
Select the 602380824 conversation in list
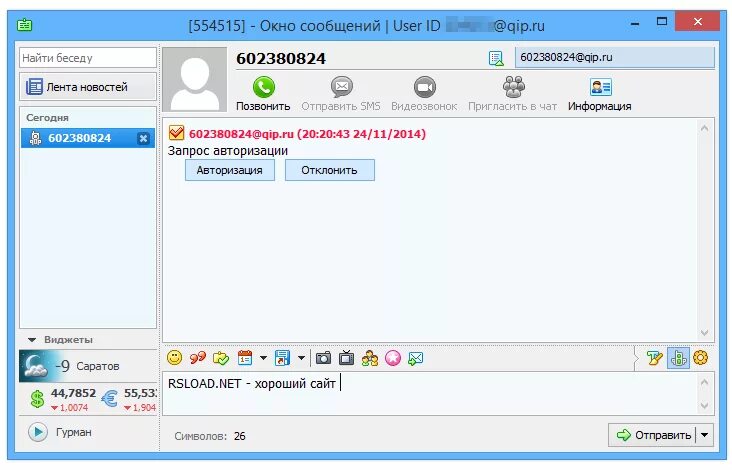pos(88,138)
